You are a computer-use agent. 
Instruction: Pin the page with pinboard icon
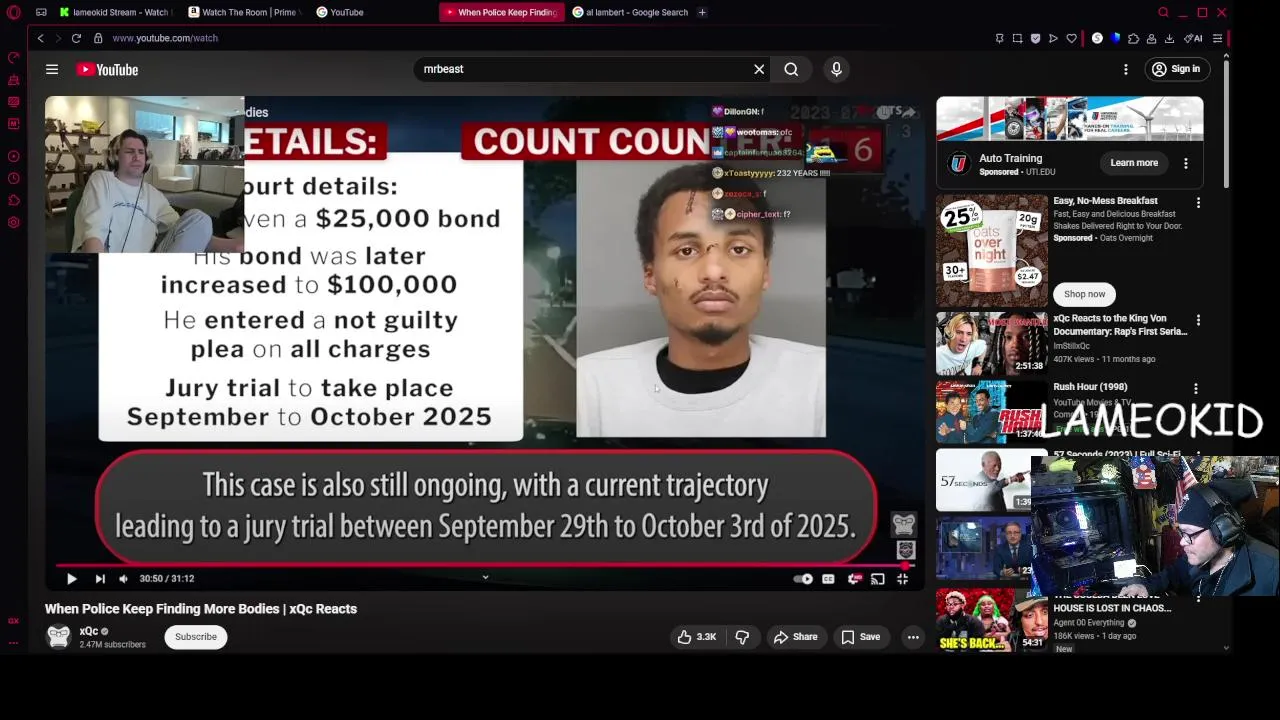coord(999,38)
